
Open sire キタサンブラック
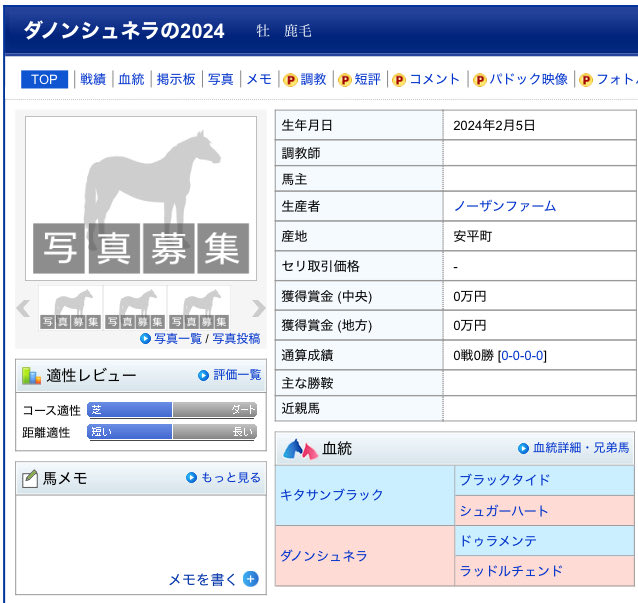click(x=332, y=495)
